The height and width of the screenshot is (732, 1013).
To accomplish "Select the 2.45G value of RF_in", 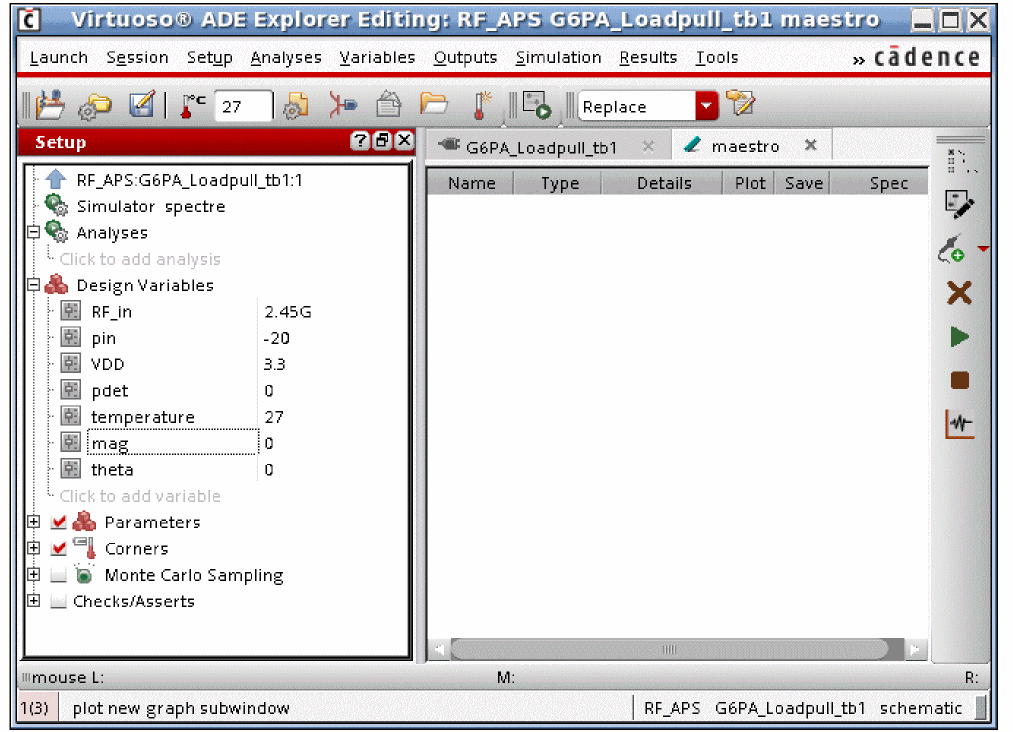I will (x=287, y=312).
